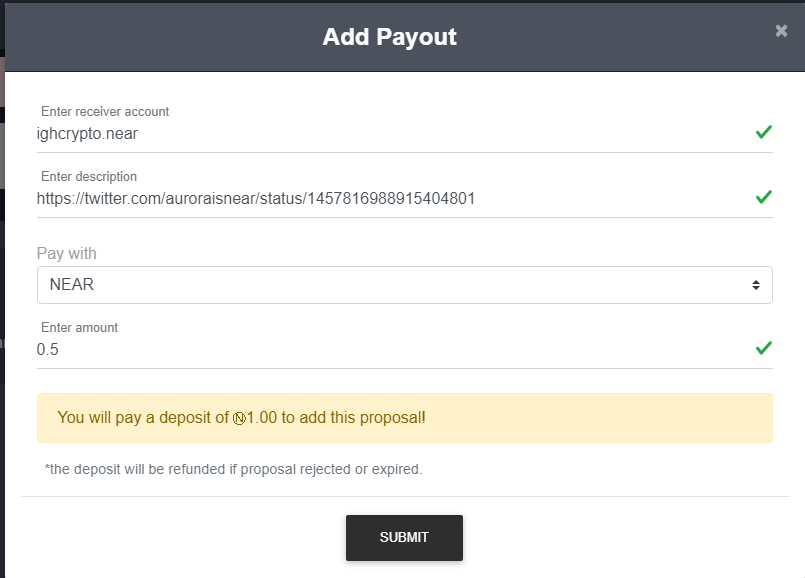Image resolution: width=805 pixels, height=578 pixels.
Task: Click the Pay with label
Action: (x=67, y=253)
